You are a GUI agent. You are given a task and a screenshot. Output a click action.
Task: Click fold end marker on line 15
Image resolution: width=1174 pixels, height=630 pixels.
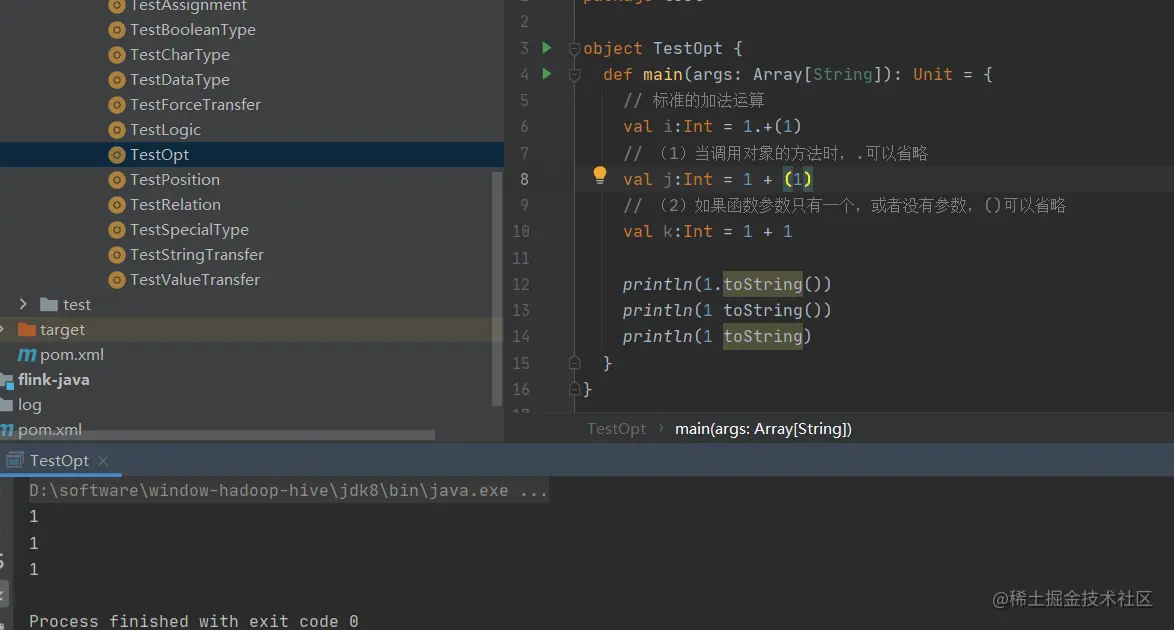click(574, 363)
